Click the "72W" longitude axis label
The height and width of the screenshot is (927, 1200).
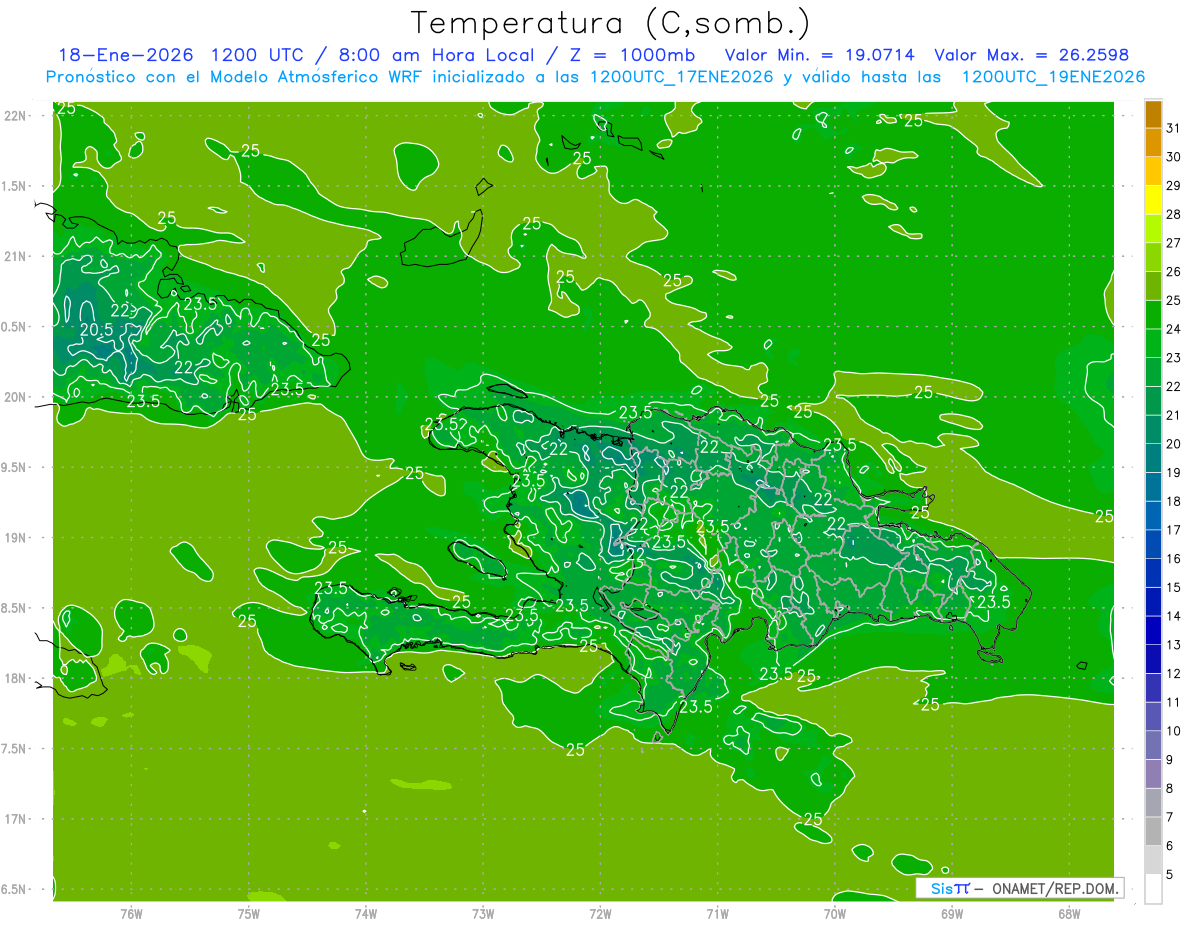(x=600, y=913)
